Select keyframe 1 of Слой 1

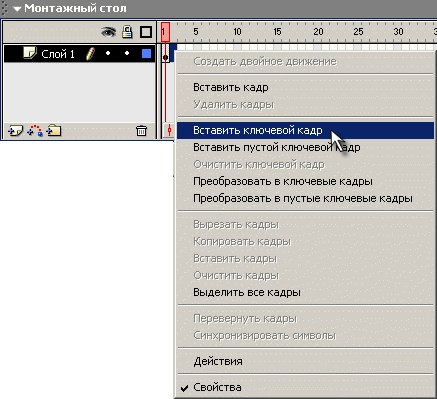click(x=166, y=54)
